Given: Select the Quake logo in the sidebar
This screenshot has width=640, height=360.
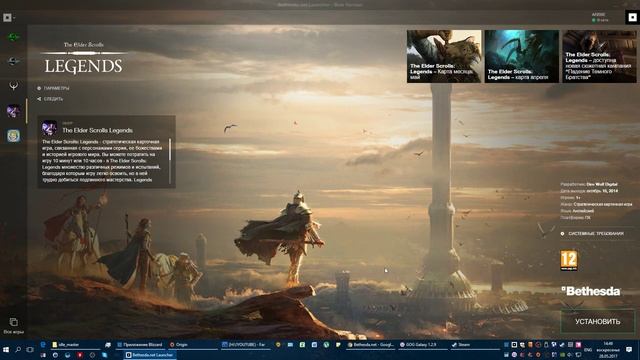Looking at the screenshot, I should click(x=13, y=86).
